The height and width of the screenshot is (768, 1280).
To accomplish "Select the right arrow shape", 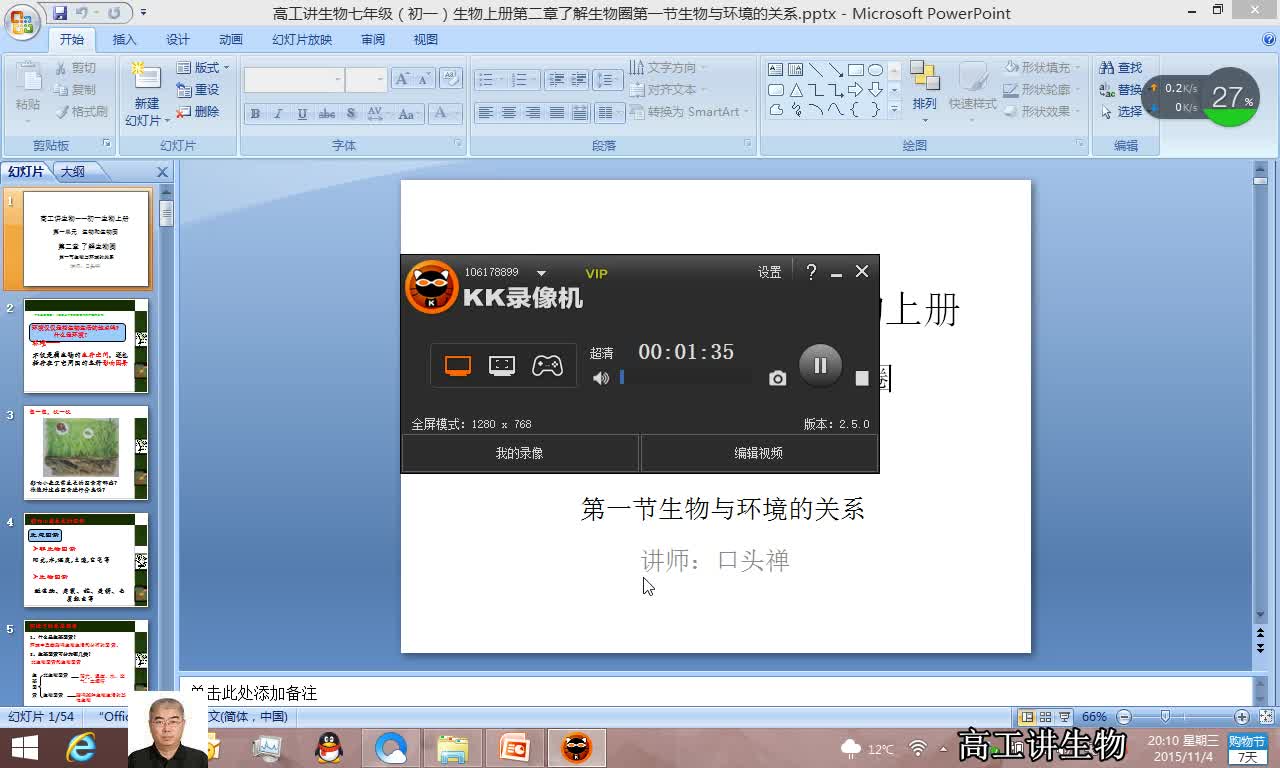I will (855, 90).
